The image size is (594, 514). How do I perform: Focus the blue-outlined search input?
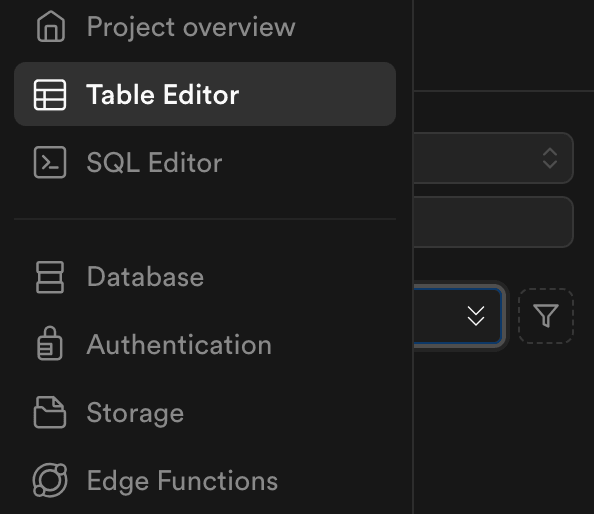point(458,316)
